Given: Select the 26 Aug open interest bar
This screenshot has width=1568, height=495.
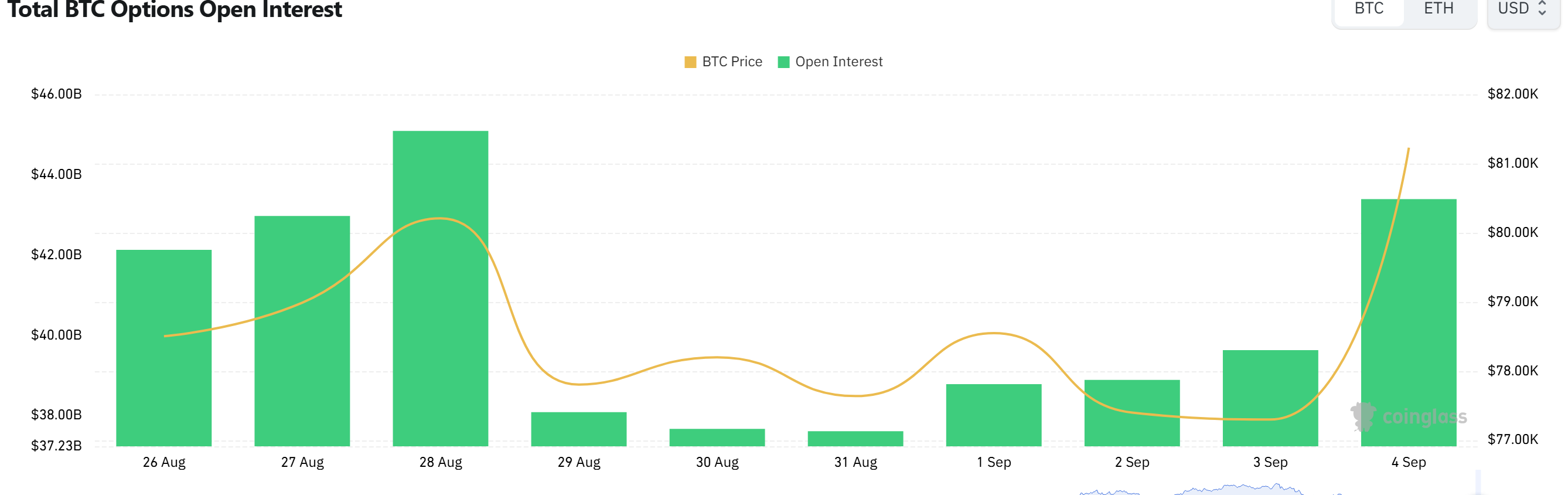Looking at the screenshot, I should point(163,348).
